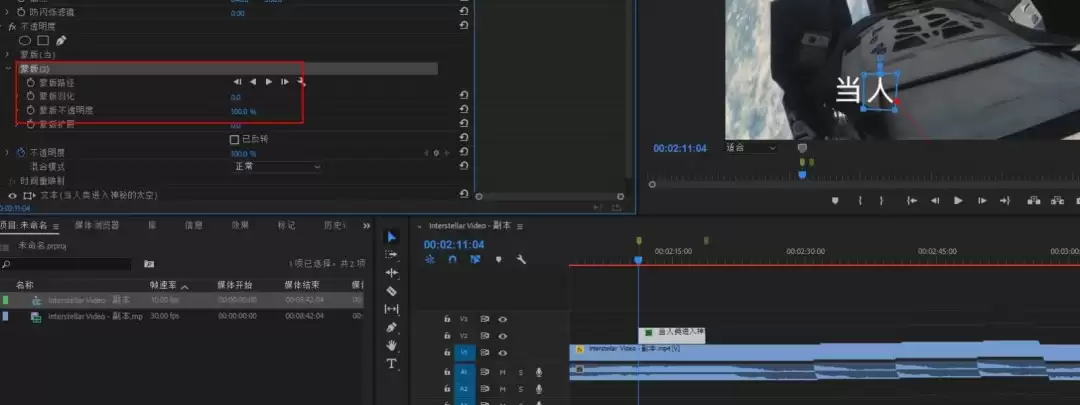This screenshot has width=1080, height=405.
Task: Select the Razor tool
Action: tap(391, 291)
